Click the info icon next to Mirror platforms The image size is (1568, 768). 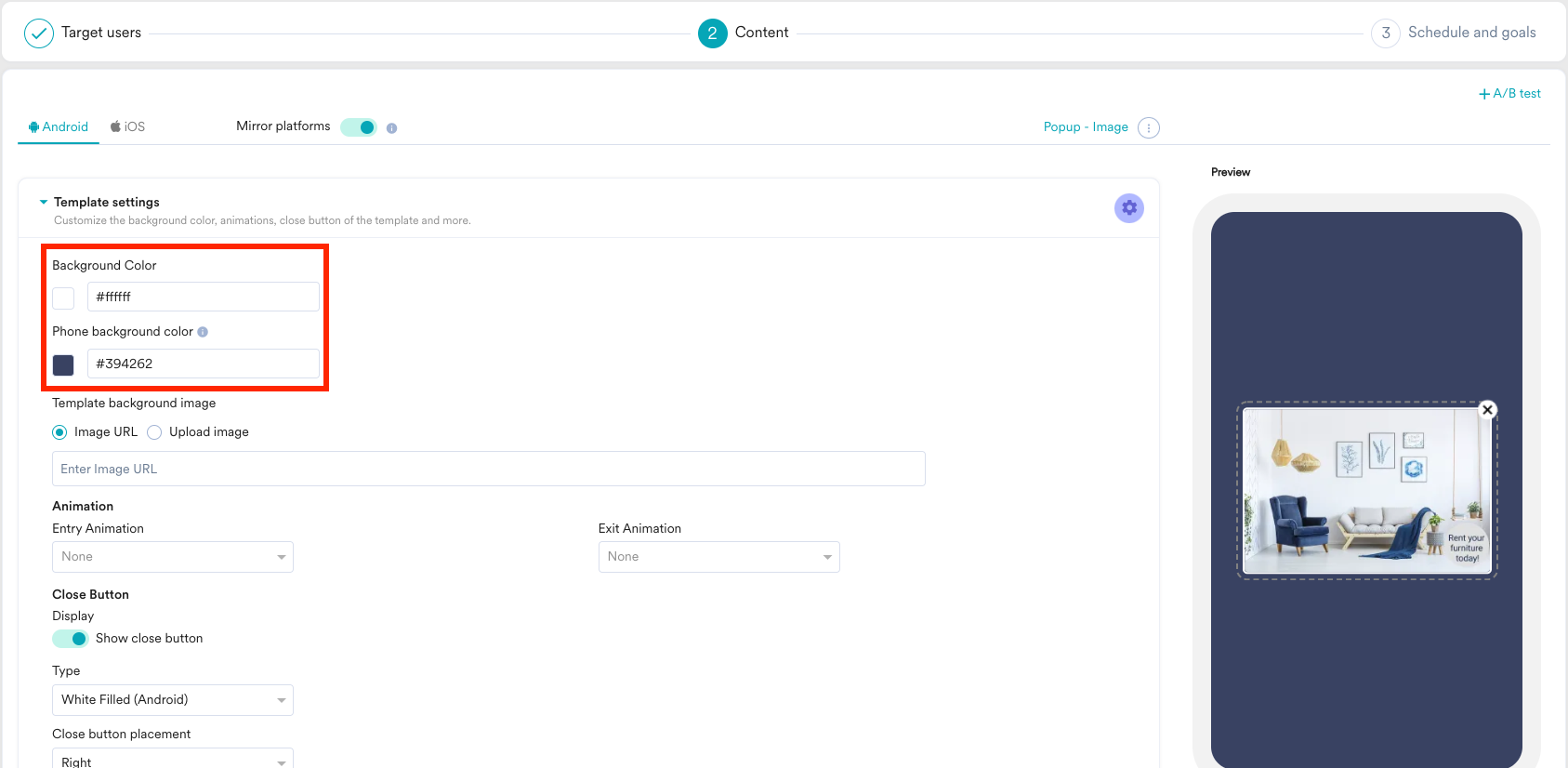point(391,128)
